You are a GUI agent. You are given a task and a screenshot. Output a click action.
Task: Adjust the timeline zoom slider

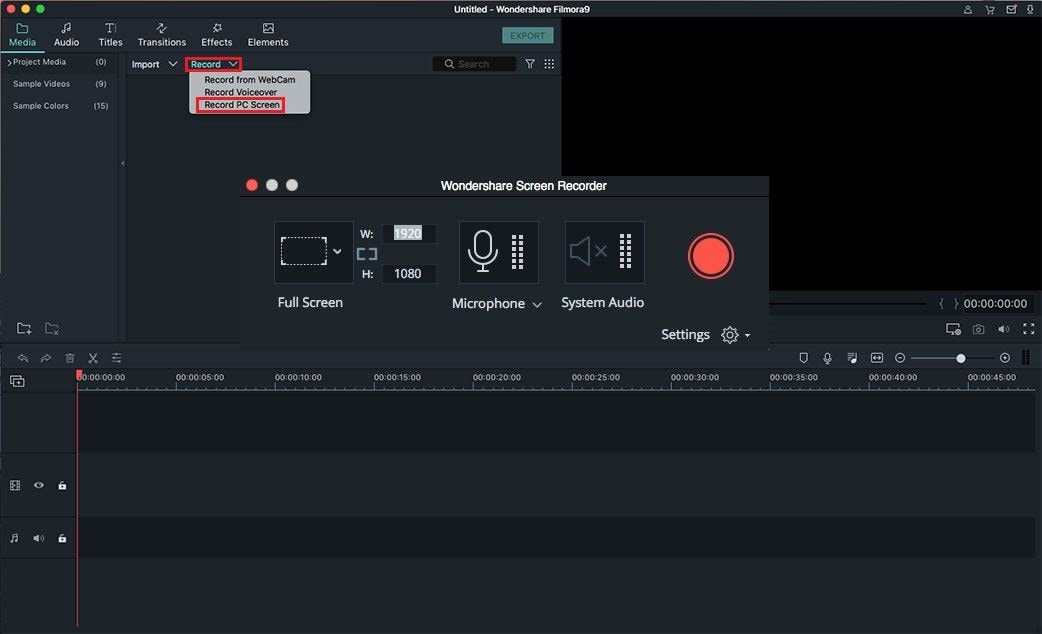pos(960,358)
